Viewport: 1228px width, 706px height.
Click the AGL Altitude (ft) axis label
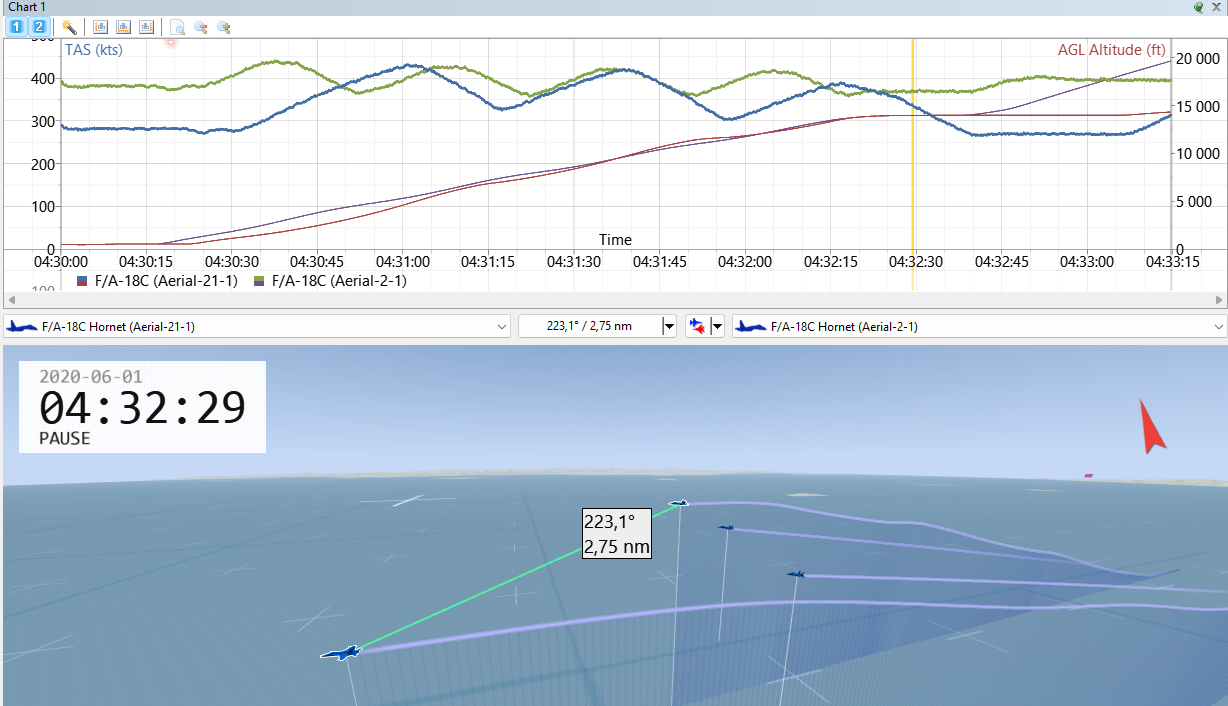click(1112, 50)
